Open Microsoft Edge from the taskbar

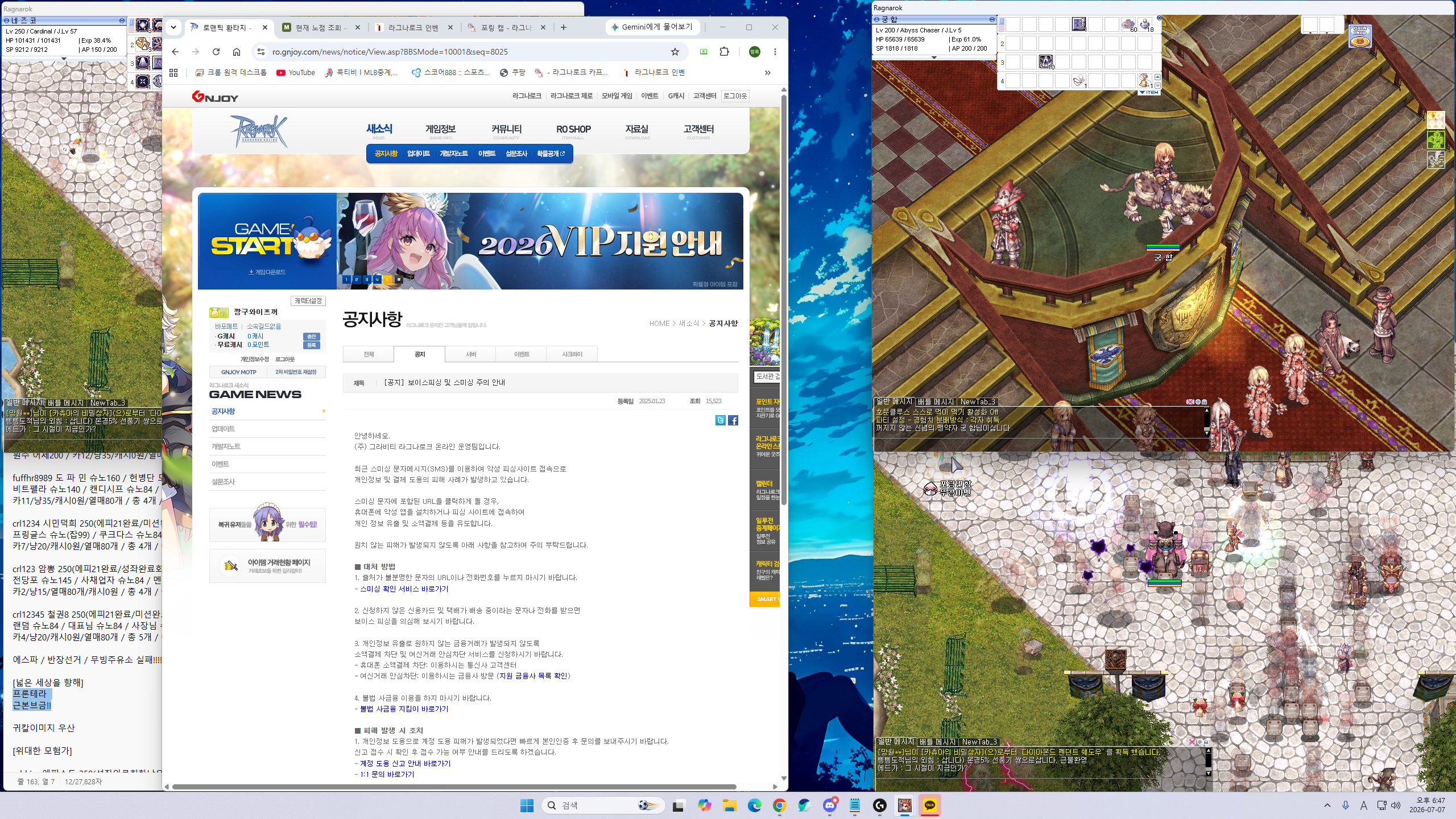[755, 805]
